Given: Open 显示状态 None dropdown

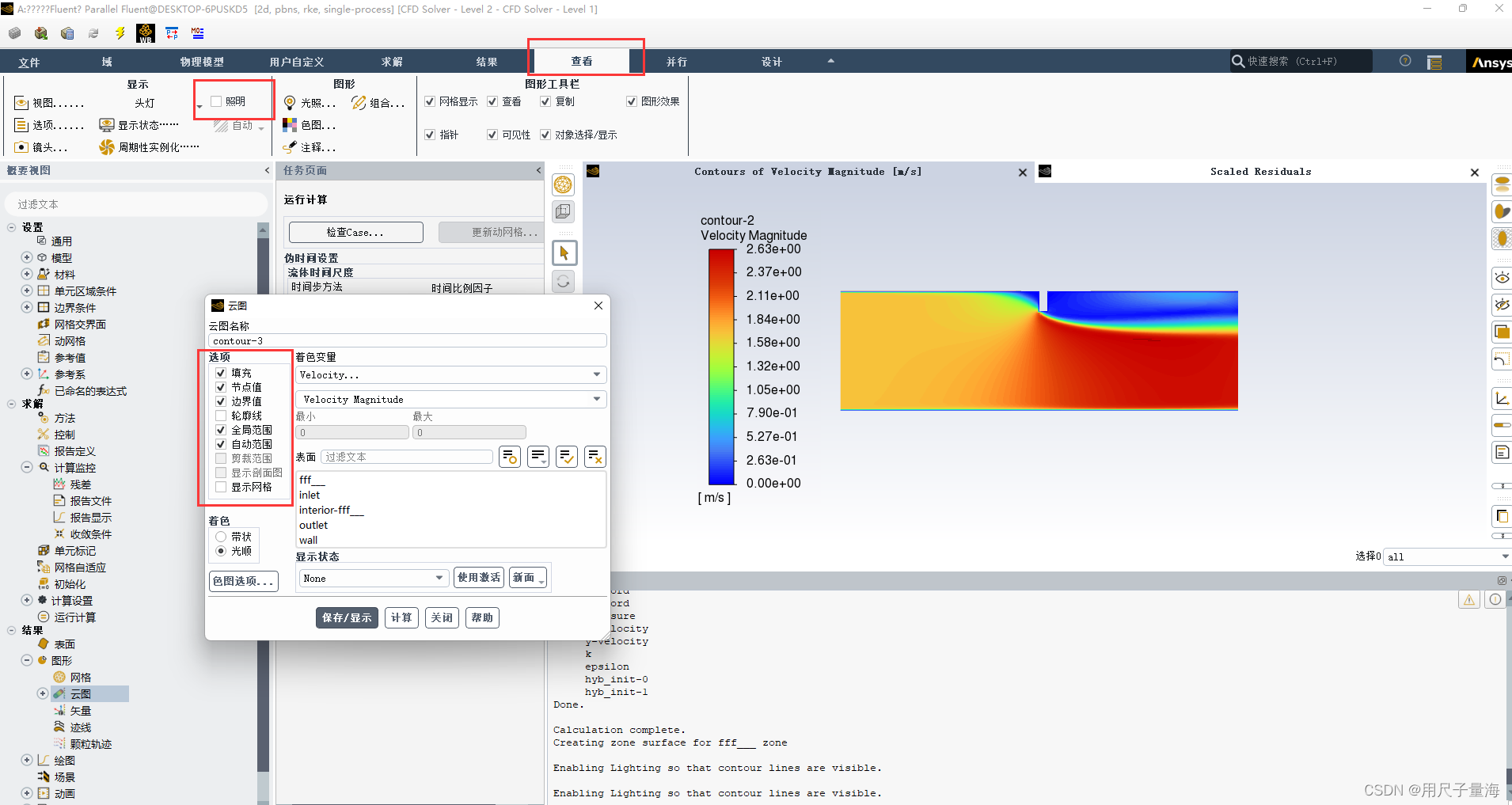Looking at the screenshot, I should (374, 578).
